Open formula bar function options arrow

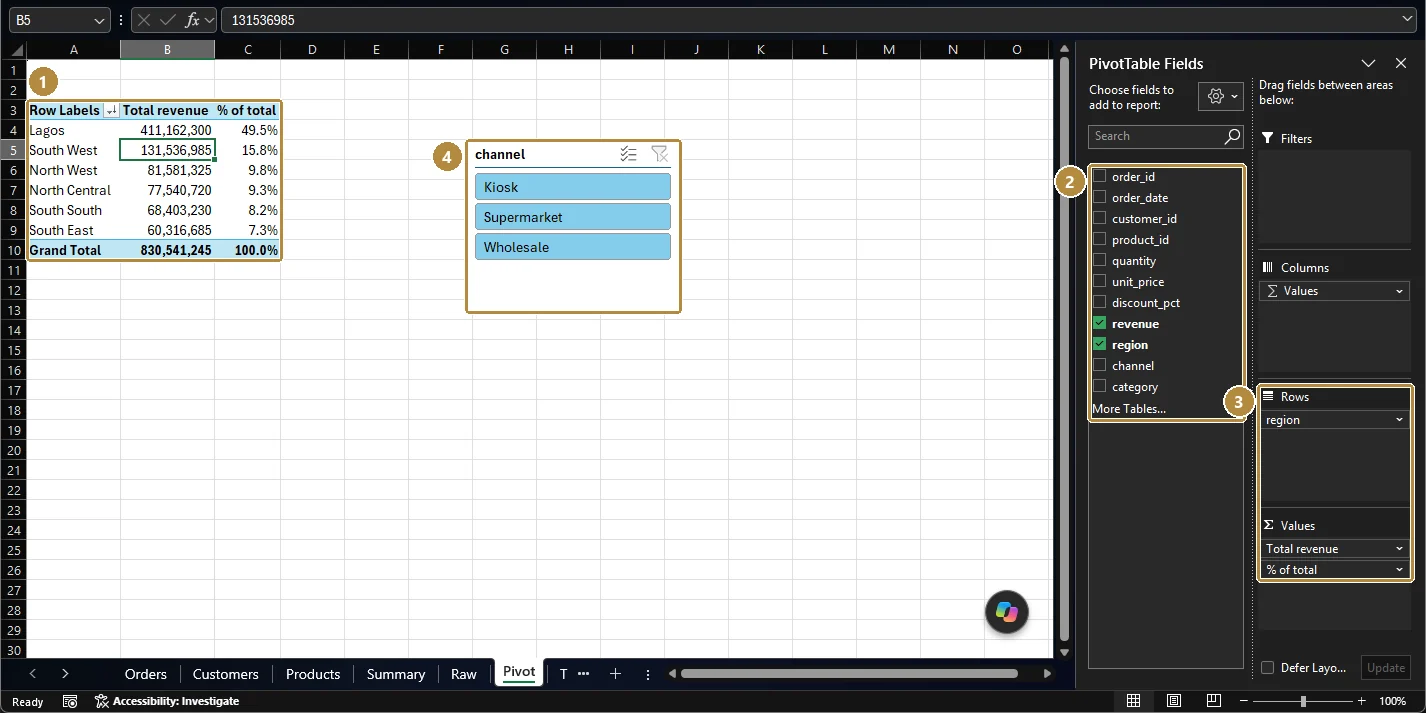click(x=210, y=20)
